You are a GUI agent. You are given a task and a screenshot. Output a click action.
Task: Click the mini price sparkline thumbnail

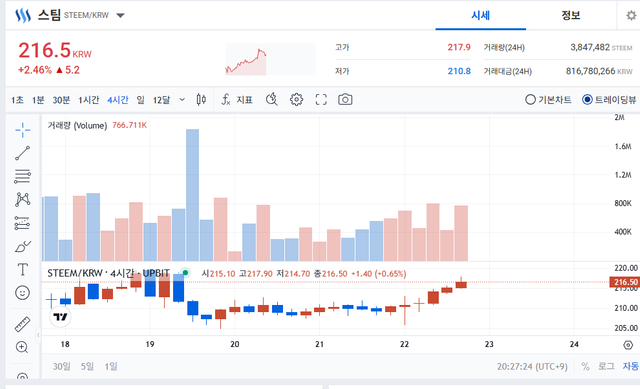[271, 60]
